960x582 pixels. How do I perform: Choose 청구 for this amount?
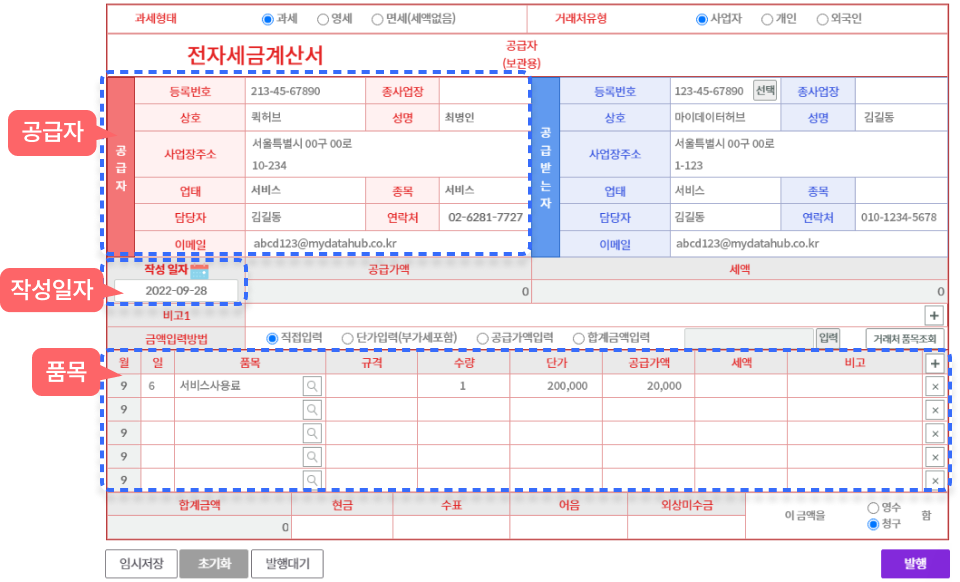coord(873,524)
